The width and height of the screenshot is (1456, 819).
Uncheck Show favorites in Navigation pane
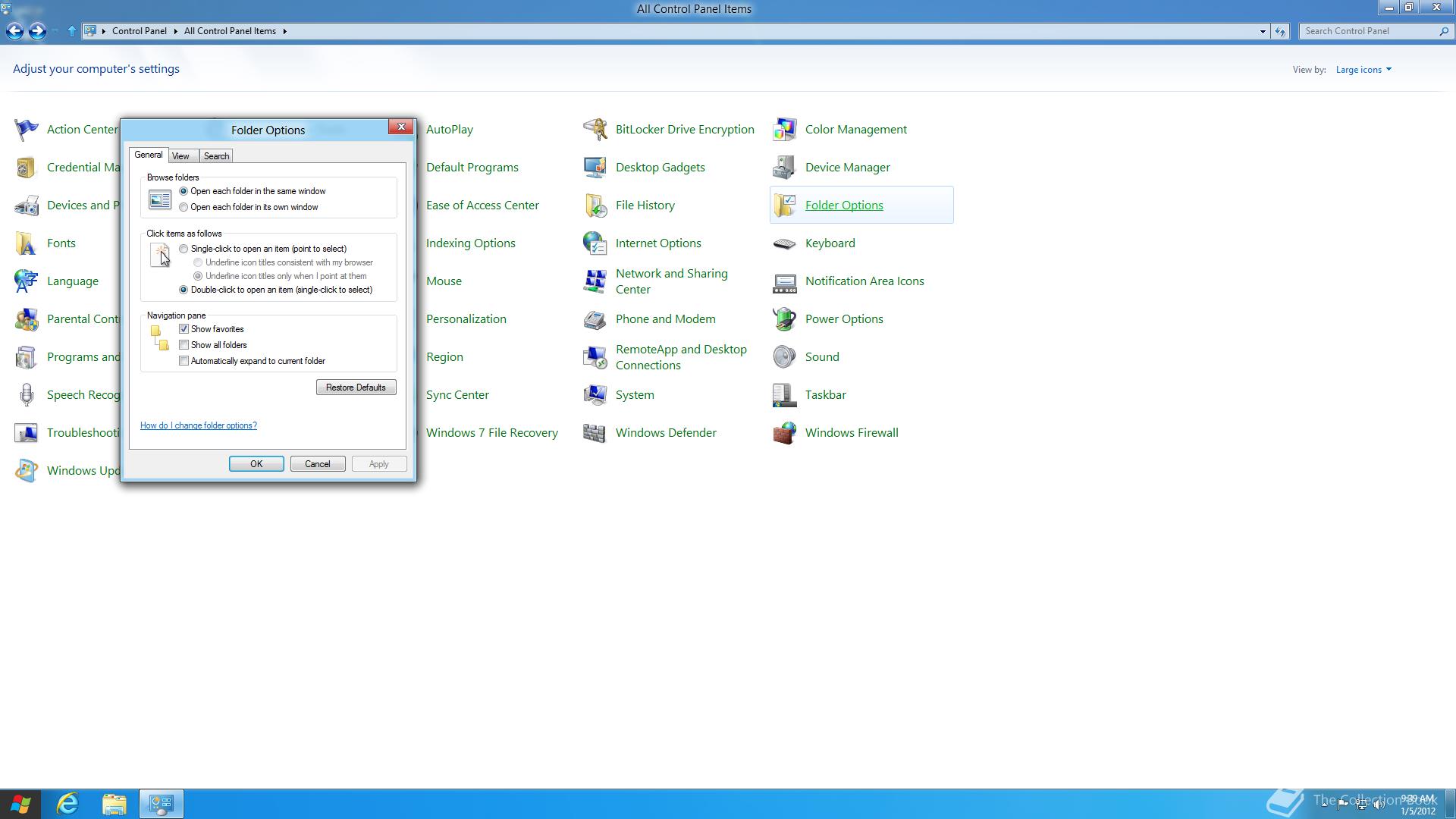pos(184,328)
